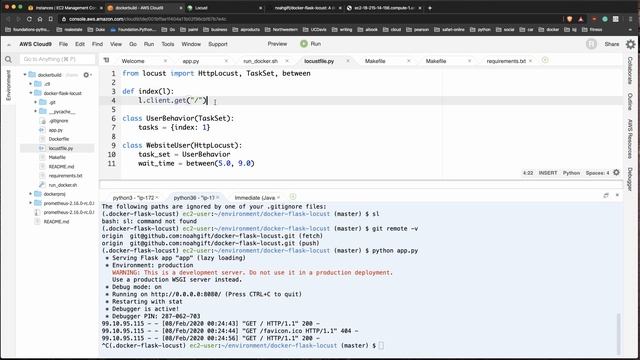Close the terminal pane with X icon

coord(617,196)
